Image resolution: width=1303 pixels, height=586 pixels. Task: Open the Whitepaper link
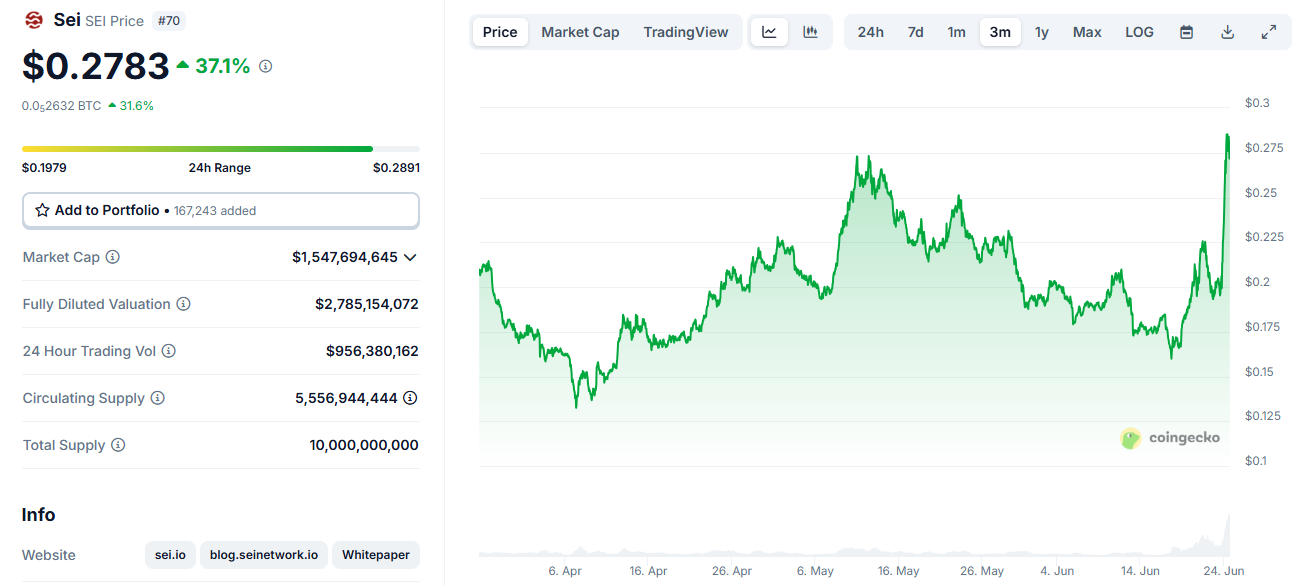coord(376,555)
